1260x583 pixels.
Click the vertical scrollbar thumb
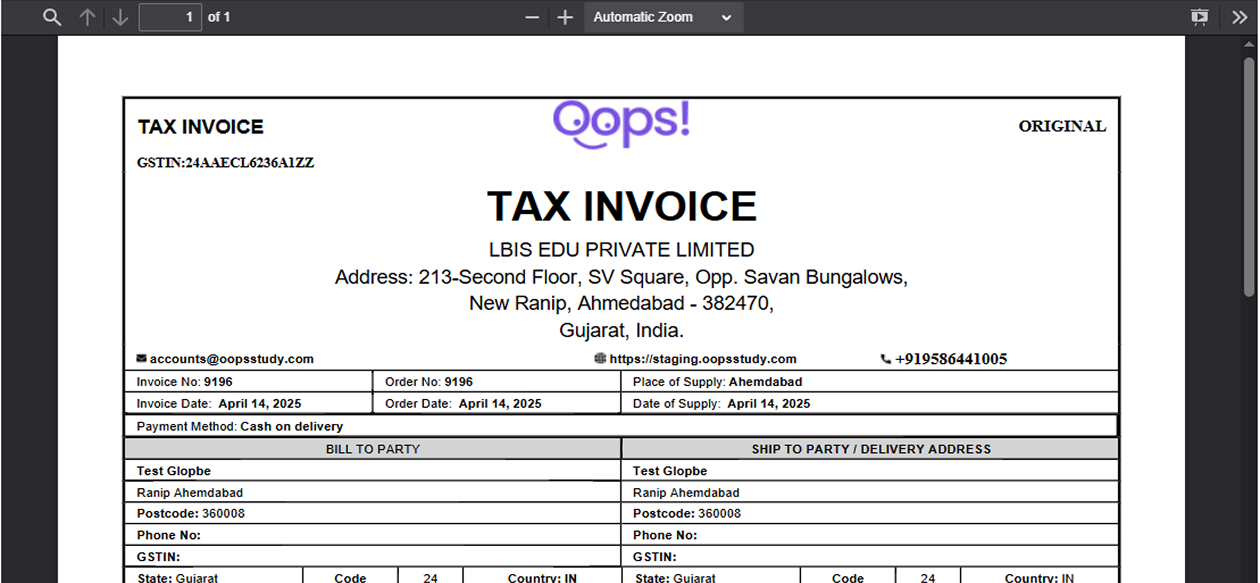1248,175
